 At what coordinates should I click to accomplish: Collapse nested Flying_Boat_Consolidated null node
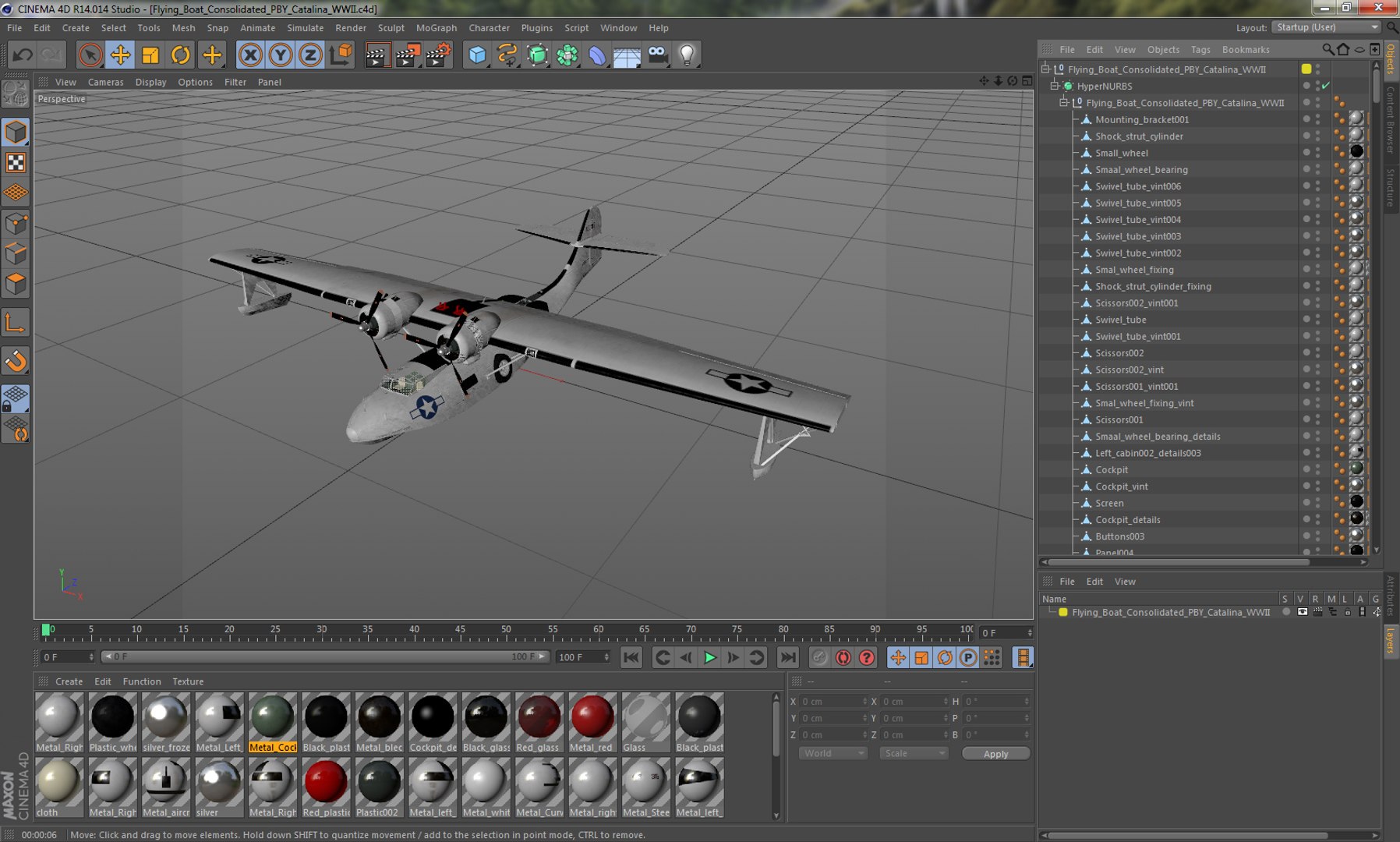[x=1064, y=102]
